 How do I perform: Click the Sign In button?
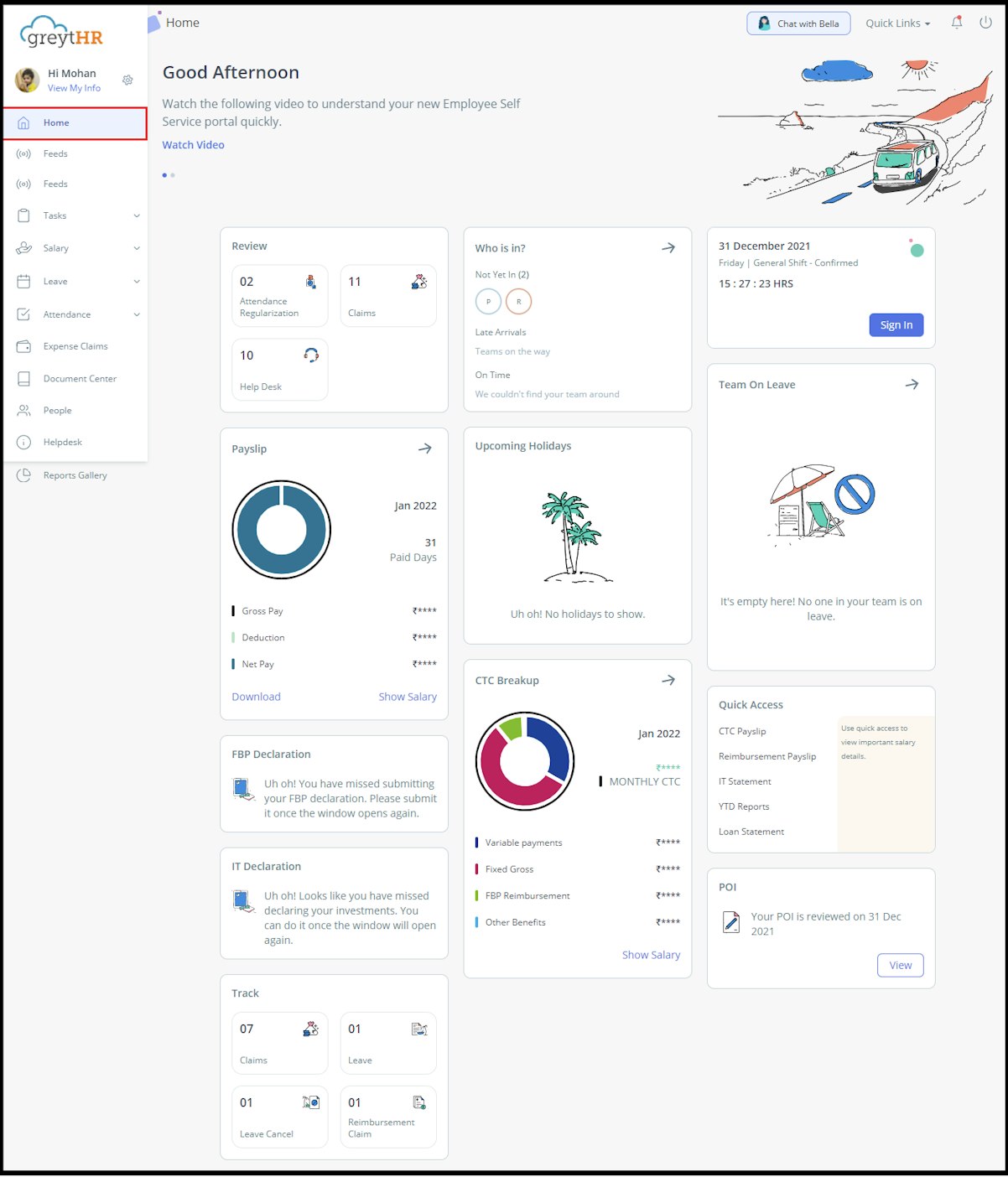896,324
